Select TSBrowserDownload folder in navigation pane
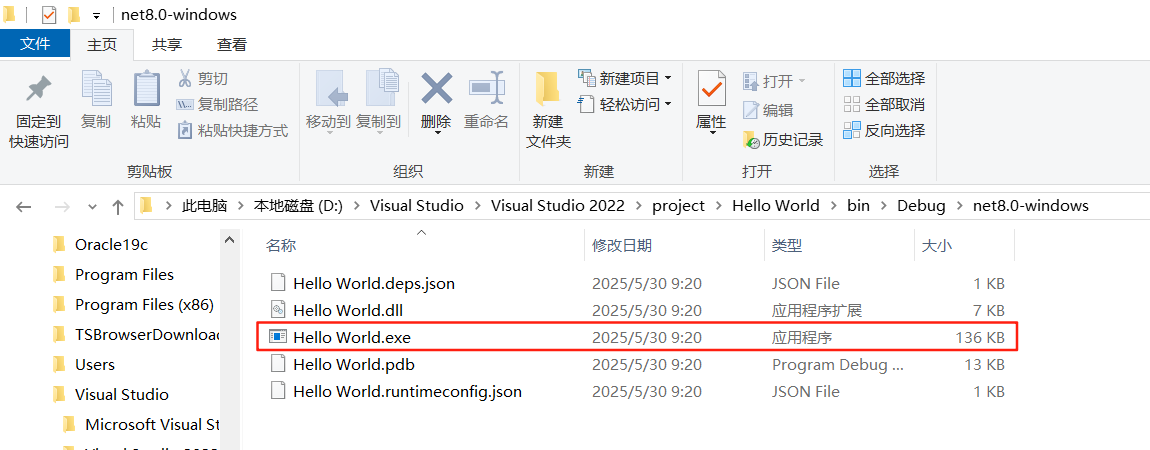 [x=136, y=335]
